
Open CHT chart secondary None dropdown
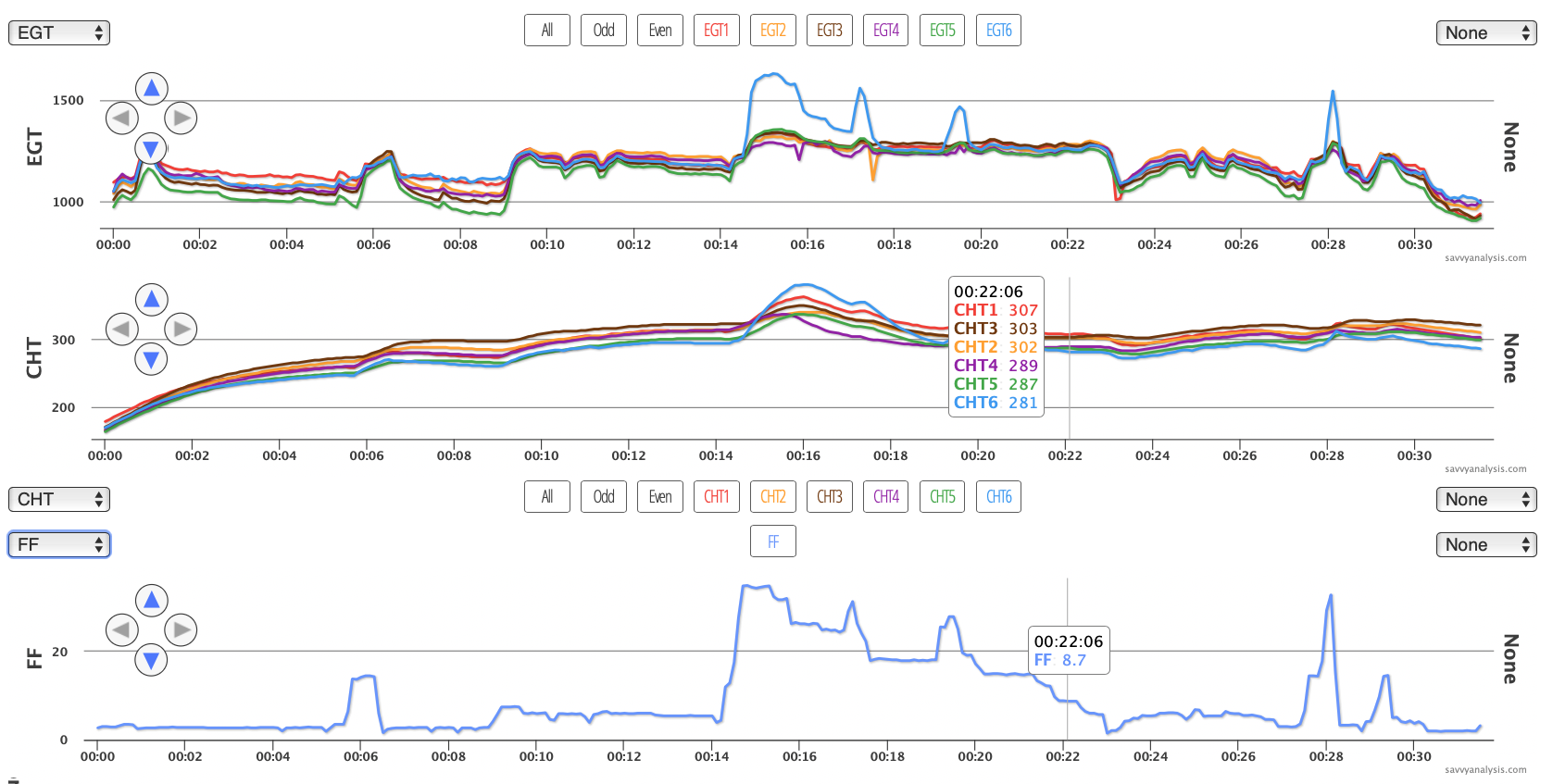1486,499
